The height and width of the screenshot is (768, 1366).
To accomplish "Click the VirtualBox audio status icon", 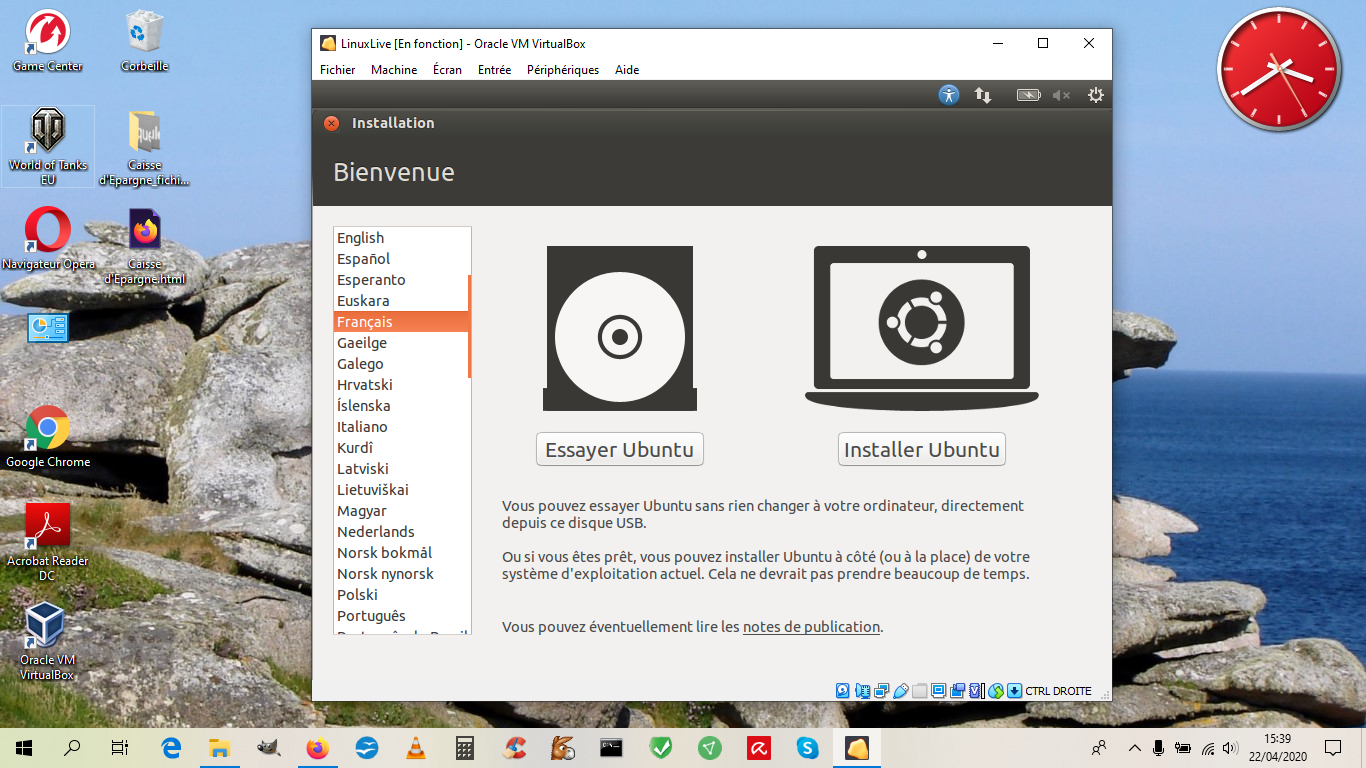I will click(x=862, y=690).
